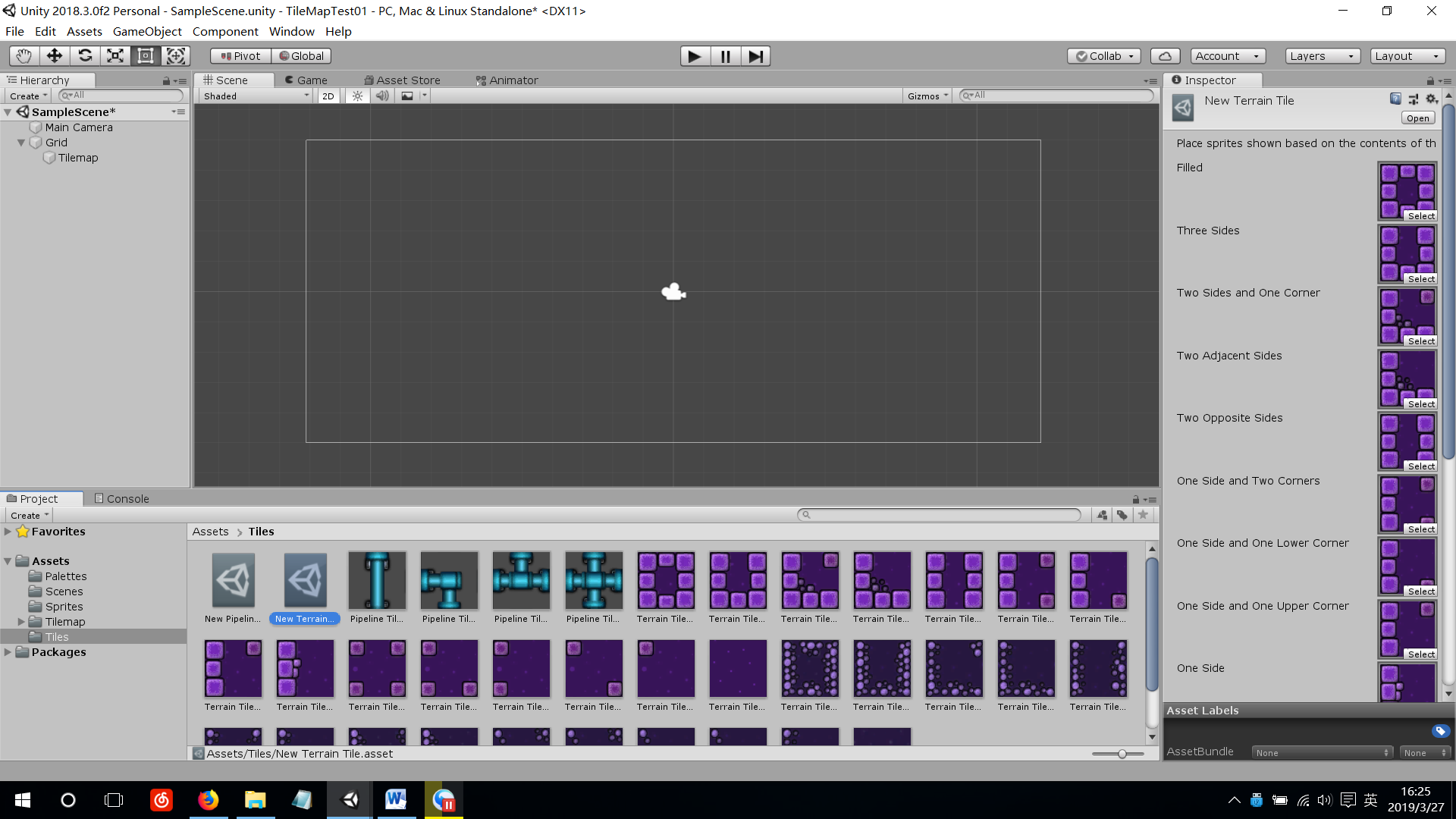Select the Rect Transform tool

[x=146, y=56]
